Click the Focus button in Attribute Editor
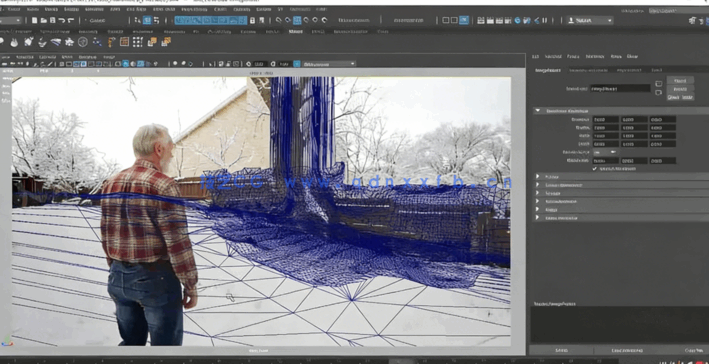Screen dimensions: 709x364 [680, 80]
